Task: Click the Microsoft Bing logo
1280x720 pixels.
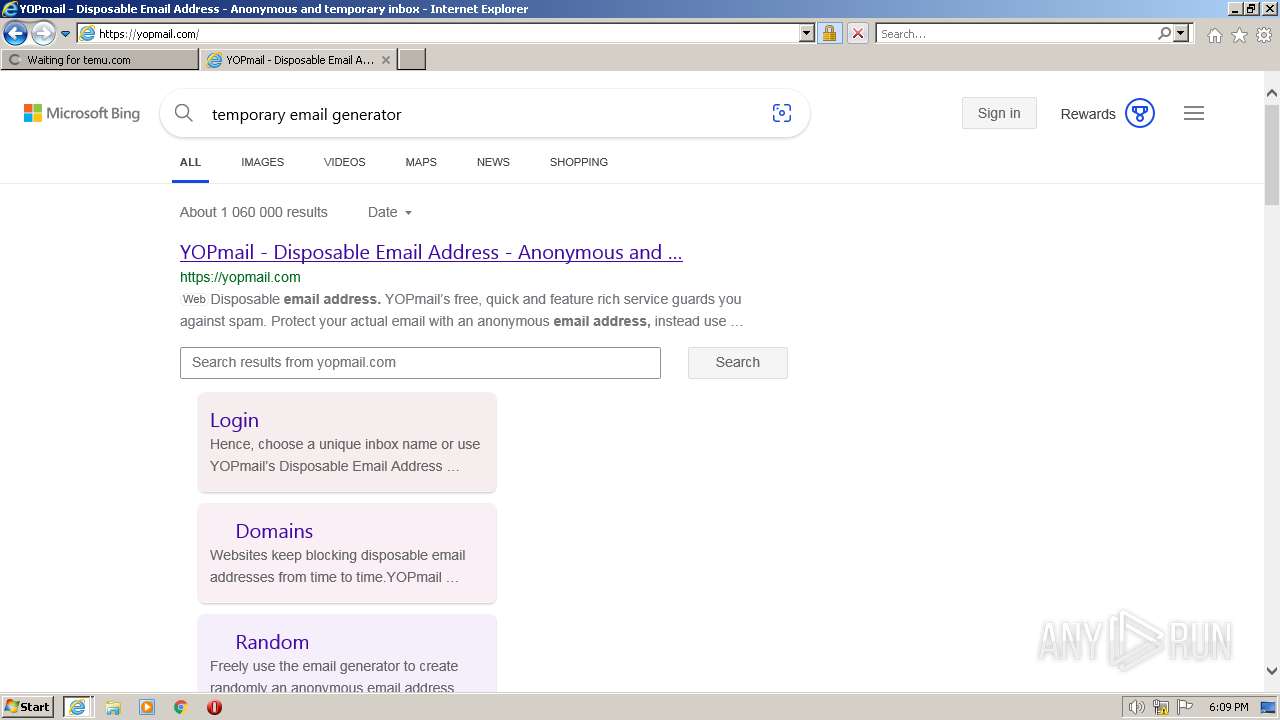Action: [x=82, y=114]
